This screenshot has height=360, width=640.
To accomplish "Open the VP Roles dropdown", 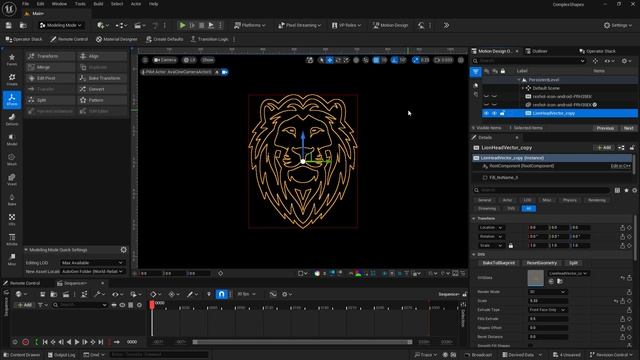I will pos(347,25).
